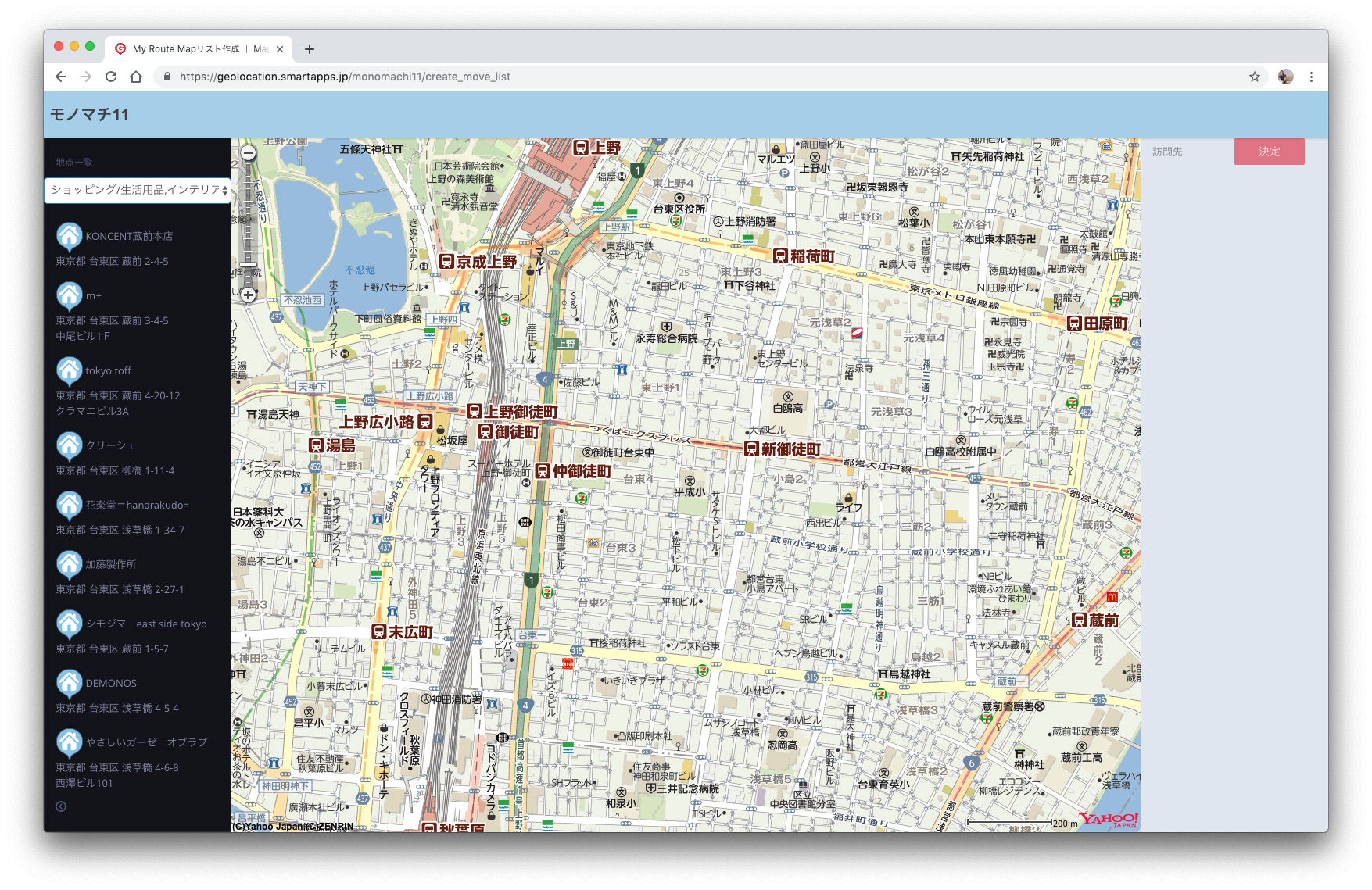Click the 加藤製作所 house pin icon

tap(69, 564)
